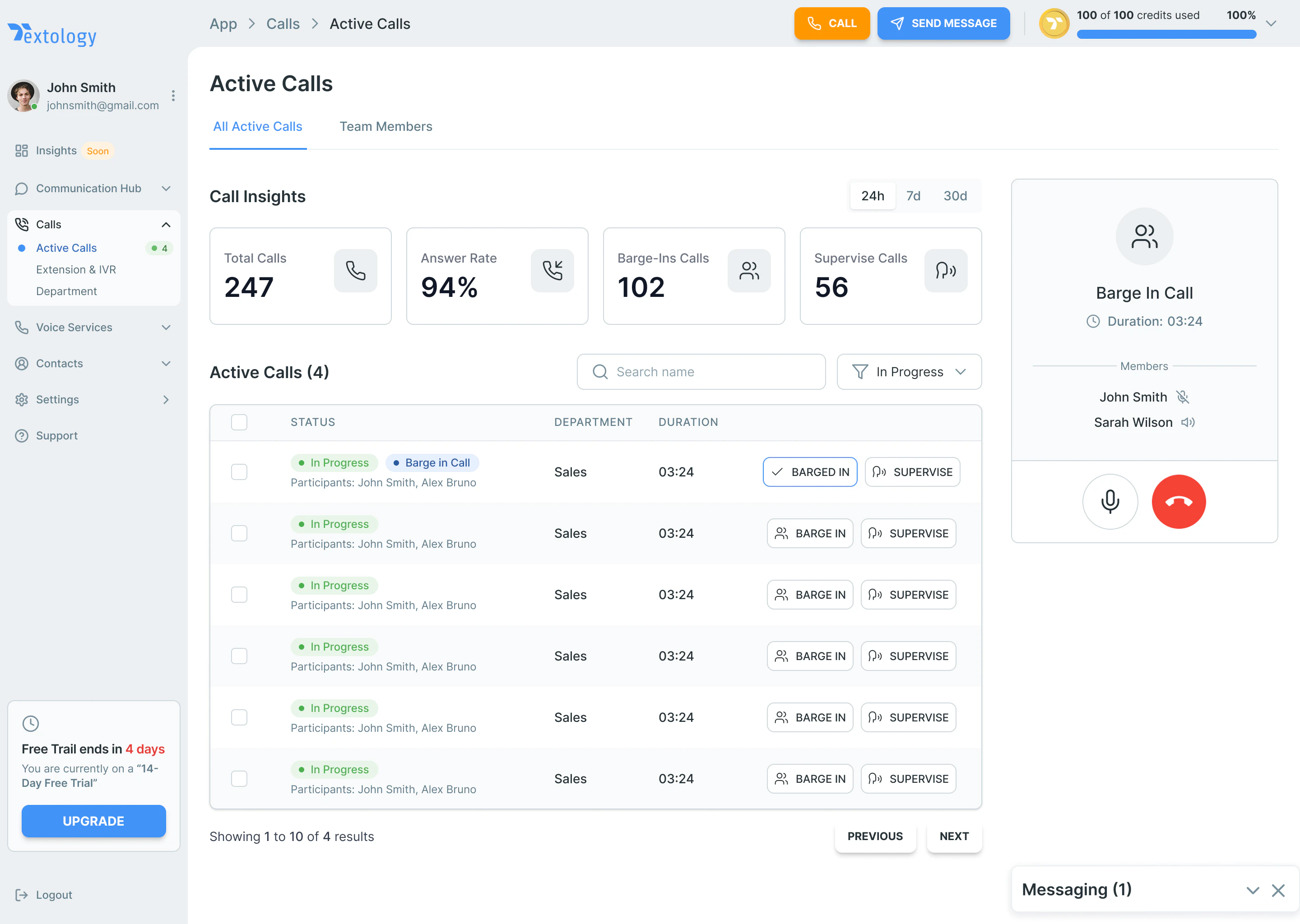The height and width of the screenshot is (924, 1300).
Task: Click the Logout icon in sidebar
Action: coord(22,894)
